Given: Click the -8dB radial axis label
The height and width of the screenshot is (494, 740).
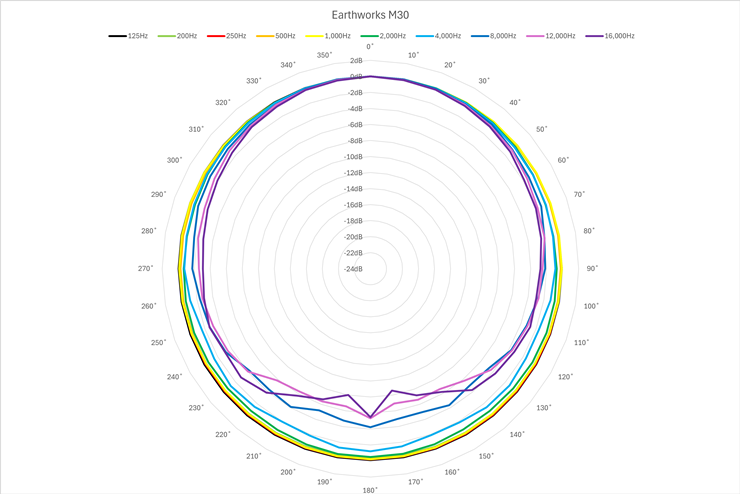Looking at the screenshot, I should (x=355, y=141).
